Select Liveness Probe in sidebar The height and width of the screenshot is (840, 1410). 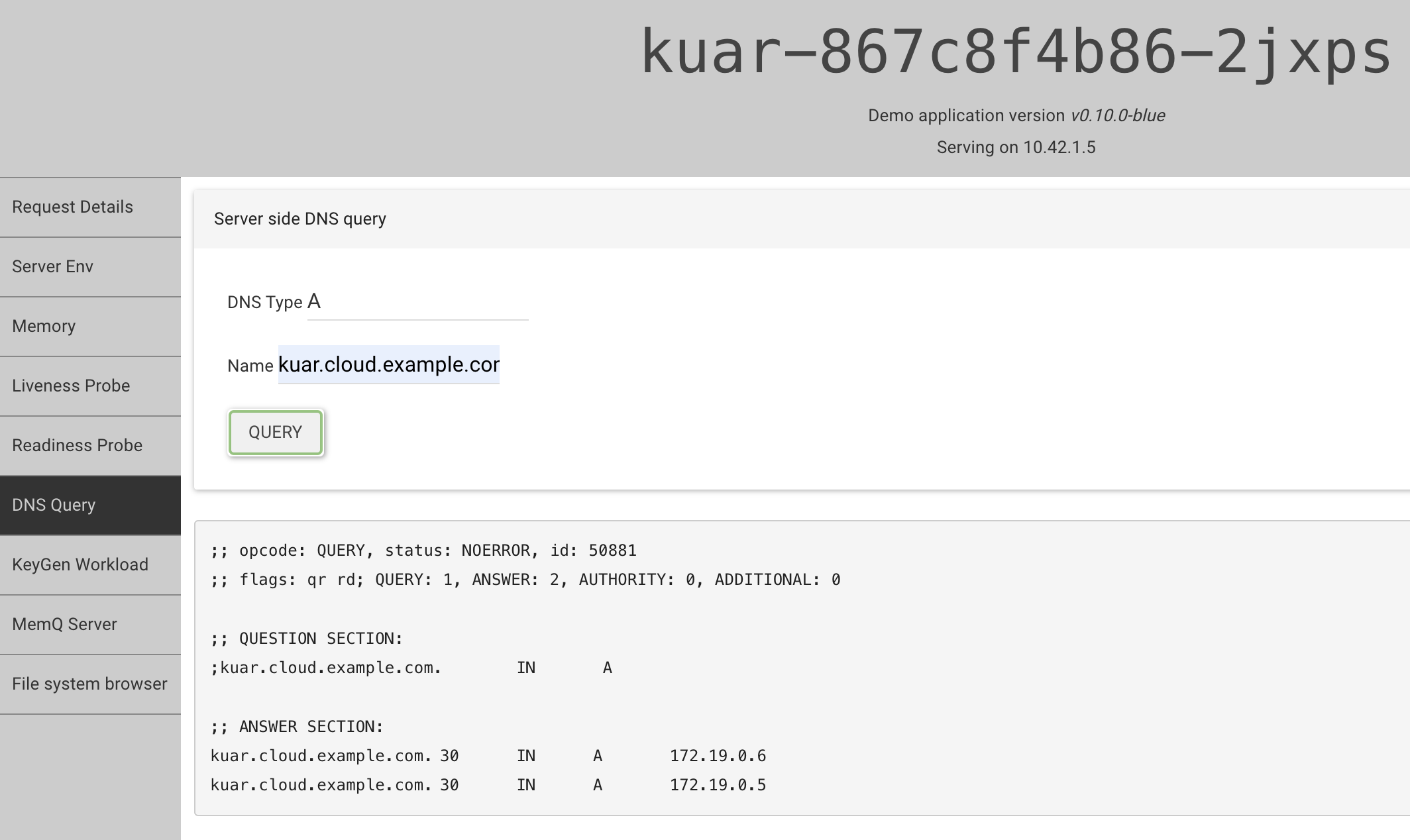[x=70, y=386]
